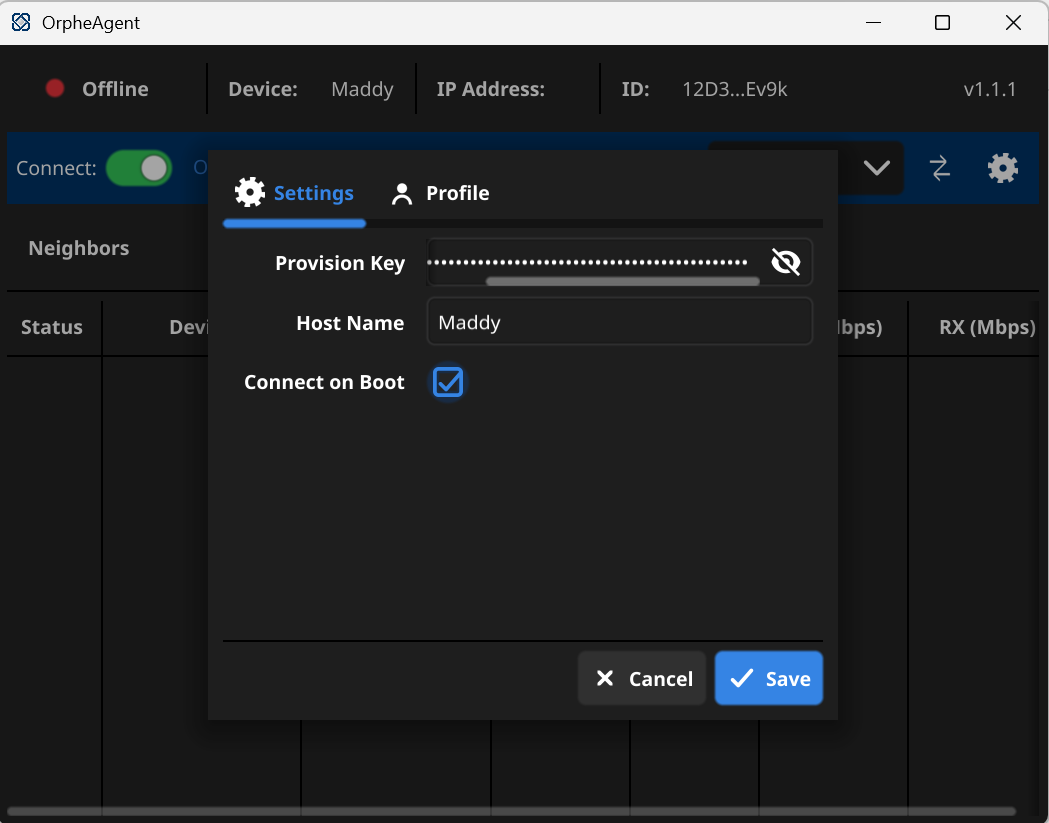
Task: Click the RX (Mbps) column header
Action: [x=986, y=327]
